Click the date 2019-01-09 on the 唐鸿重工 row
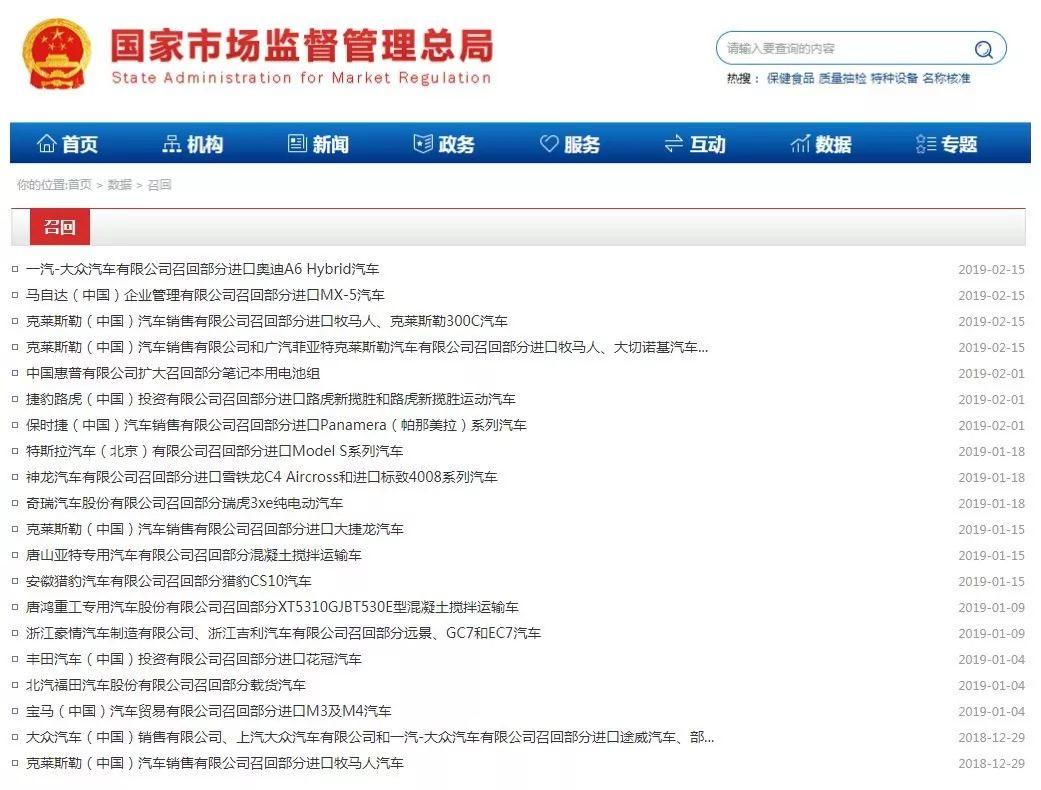 (991, 607)
